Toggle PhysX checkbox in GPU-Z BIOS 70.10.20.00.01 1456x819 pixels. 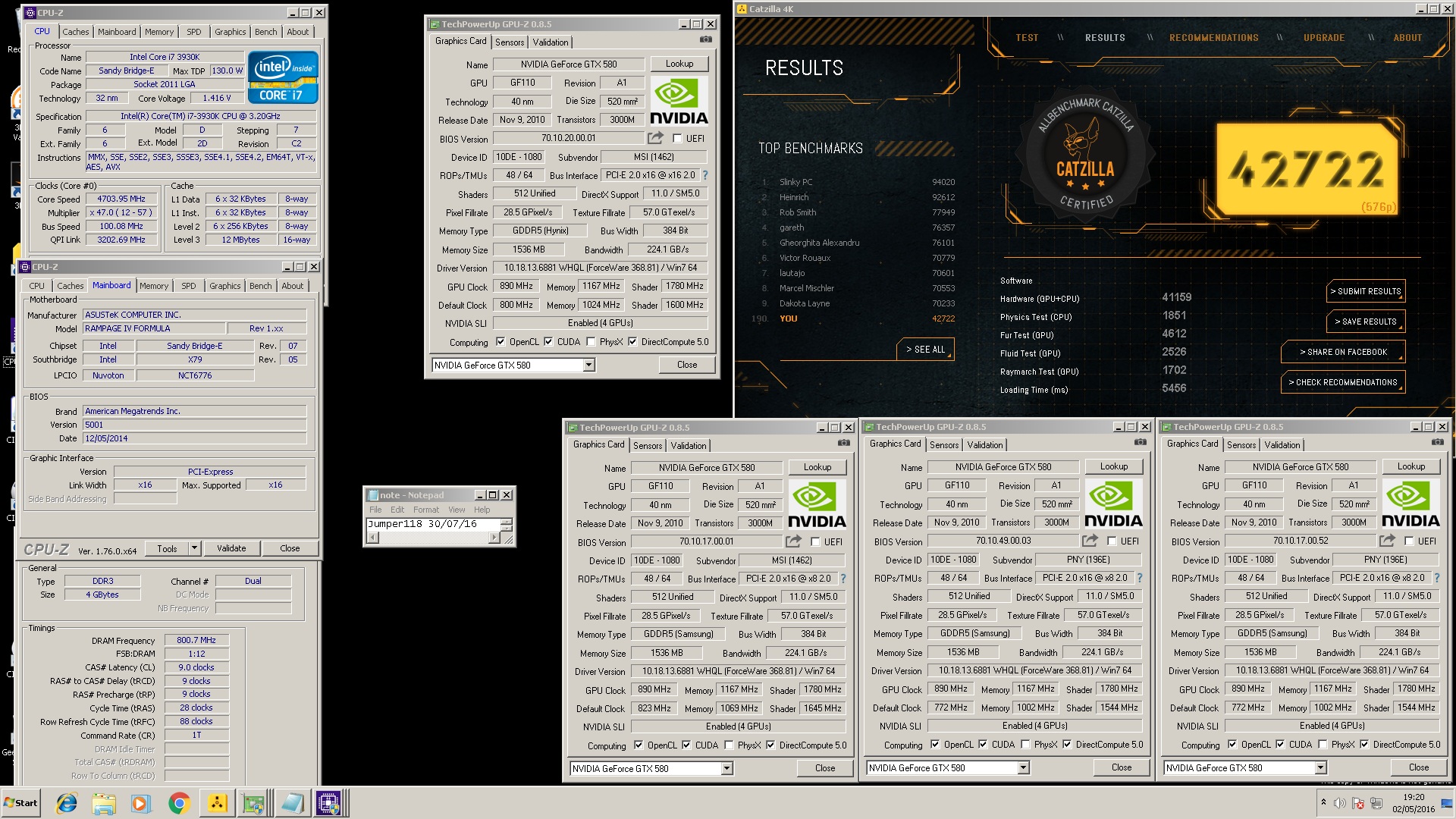591,342
